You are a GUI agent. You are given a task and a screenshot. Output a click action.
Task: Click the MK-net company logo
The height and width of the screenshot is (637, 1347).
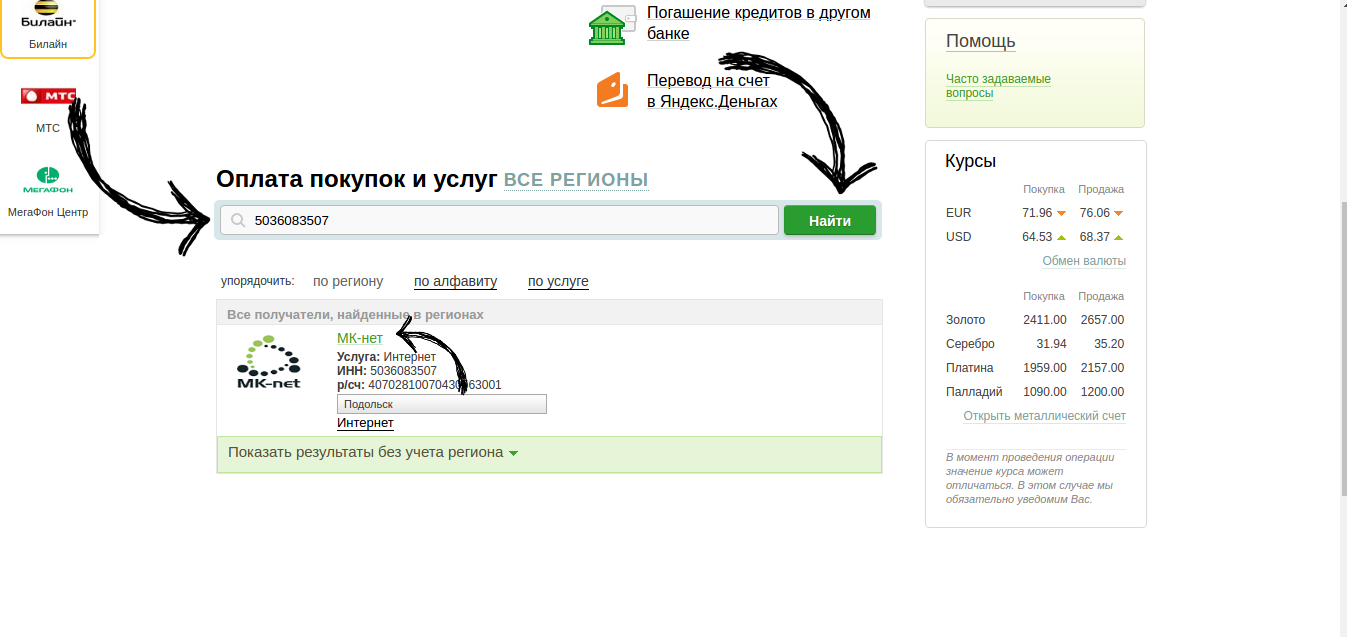click(268, 363)
